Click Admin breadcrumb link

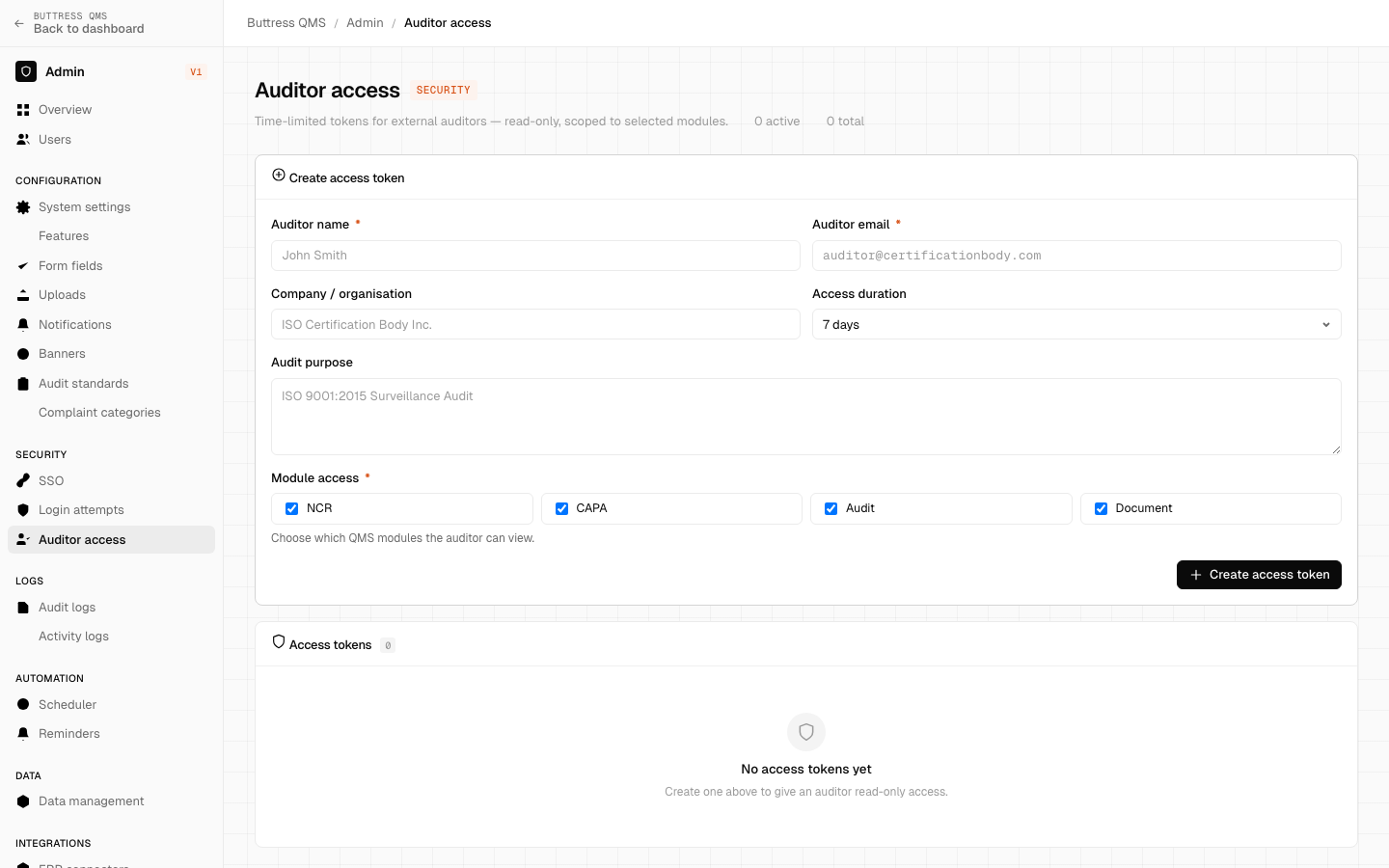pos(365,23)
